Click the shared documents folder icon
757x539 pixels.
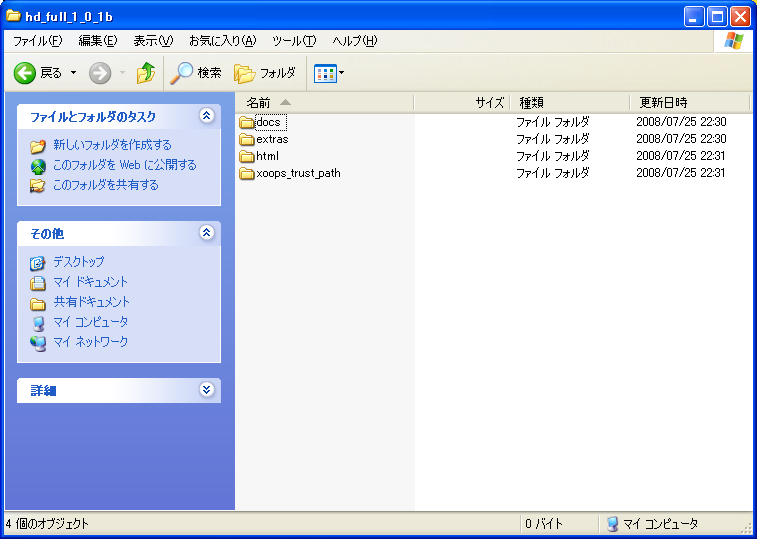pyautogui.click(x=38, y=303)
